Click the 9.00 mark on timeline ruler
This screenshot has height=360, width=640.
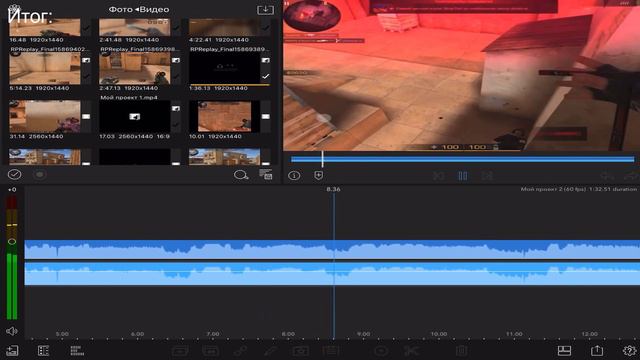363,334
